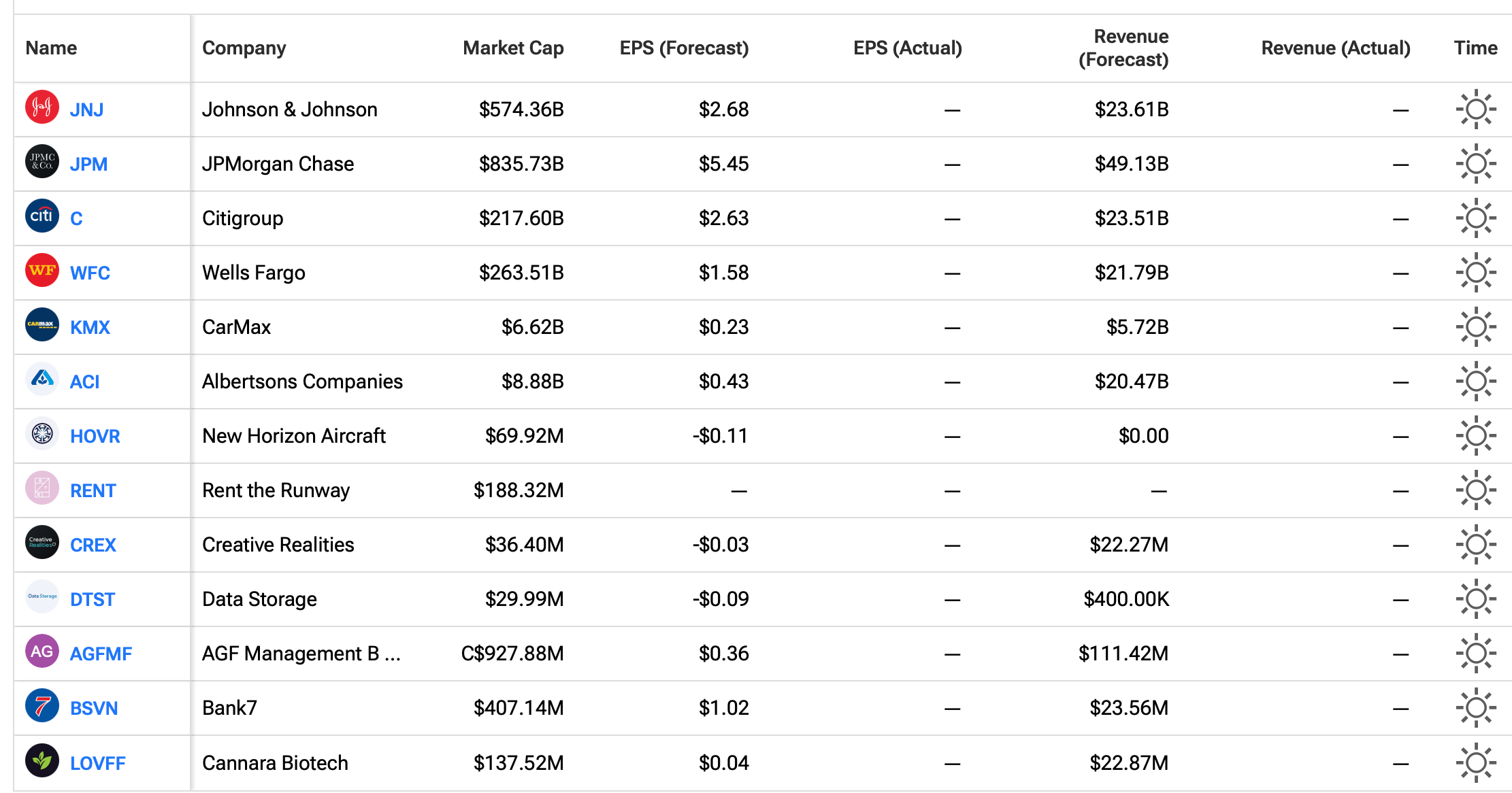The width and height of the screenshot is (1512, 793).
Task: Click the CarMax logo icon
Action: coord(42,325)
